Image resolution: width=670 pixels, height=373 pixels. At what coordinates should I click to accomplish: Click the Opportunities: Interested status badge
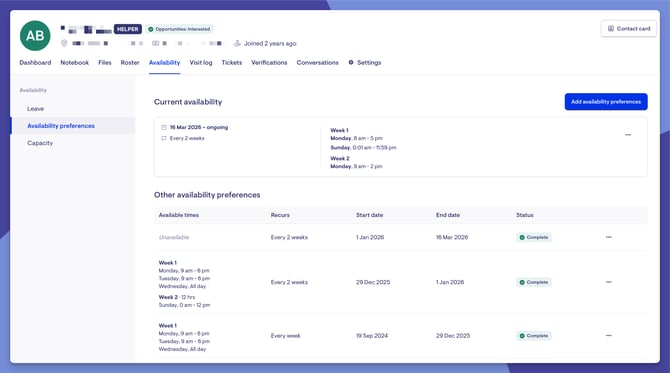[179, 29]
